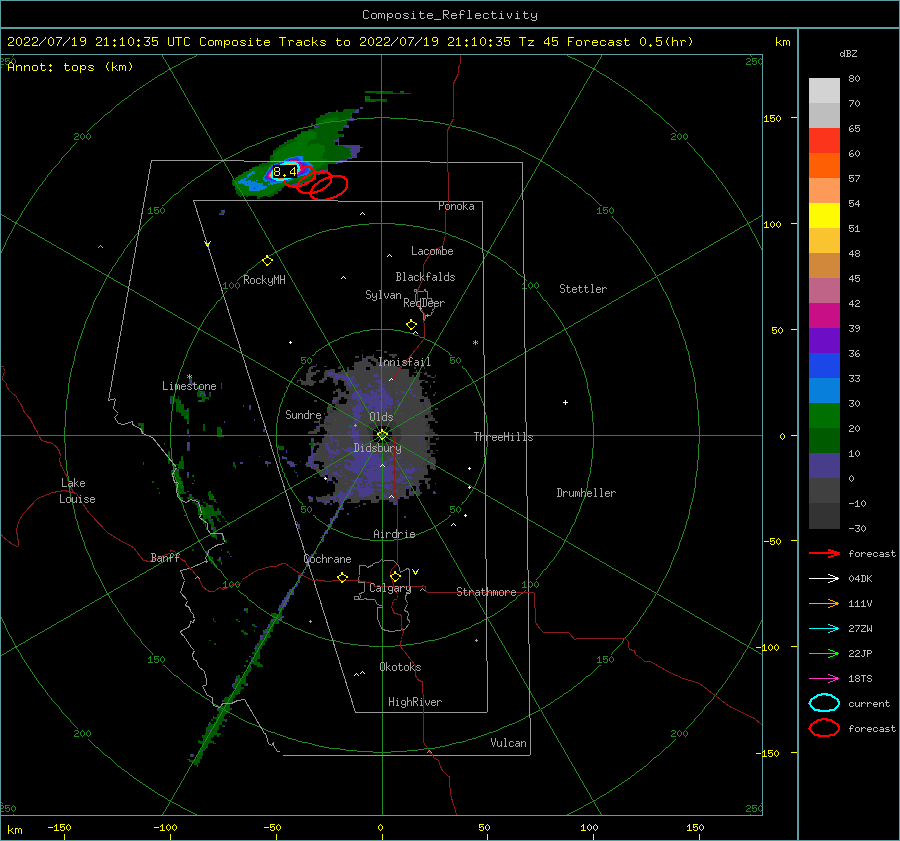900x841 pixels.
Task: Click the red forecast arrow legend icon
Action: pyautogui.click(x=824, y=553)
